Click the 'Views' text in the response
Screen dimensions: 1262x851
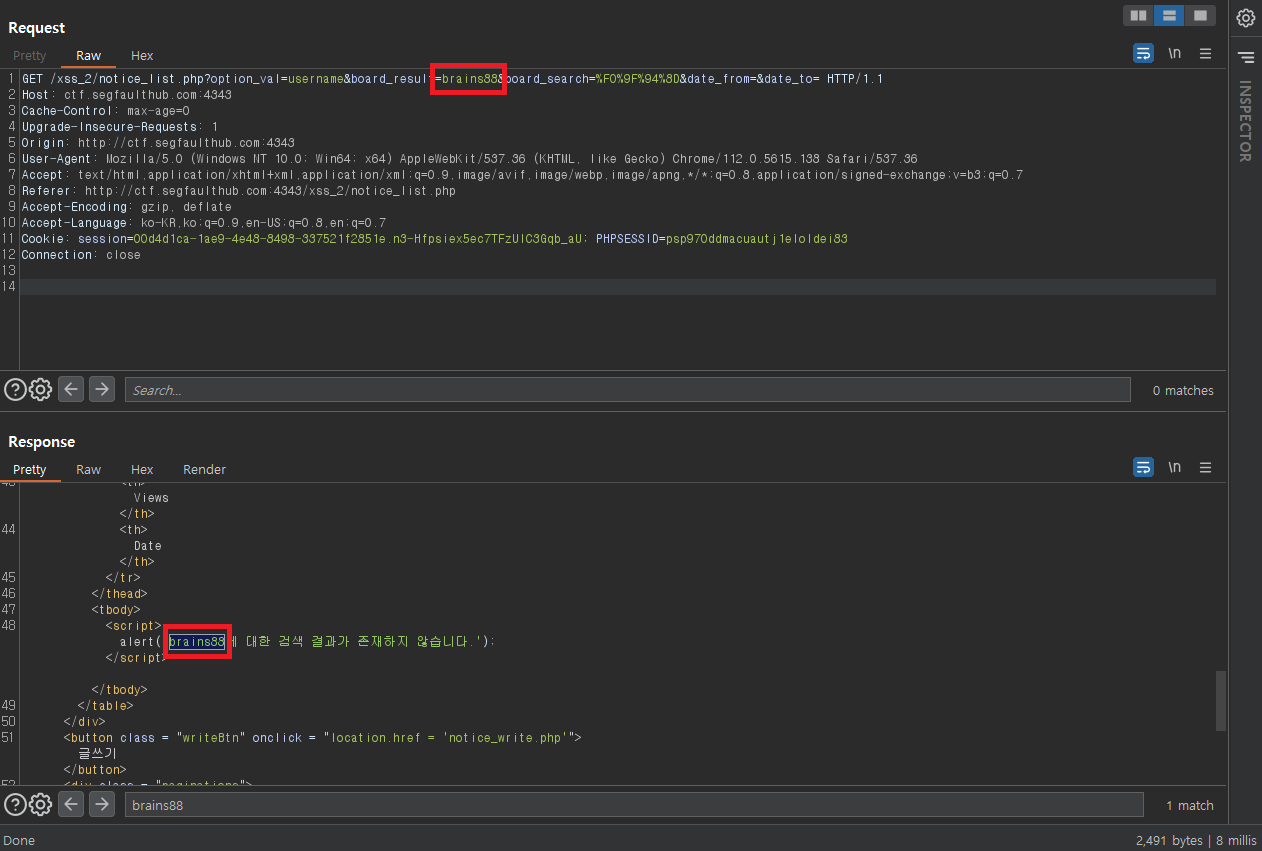tap(151, 498)
